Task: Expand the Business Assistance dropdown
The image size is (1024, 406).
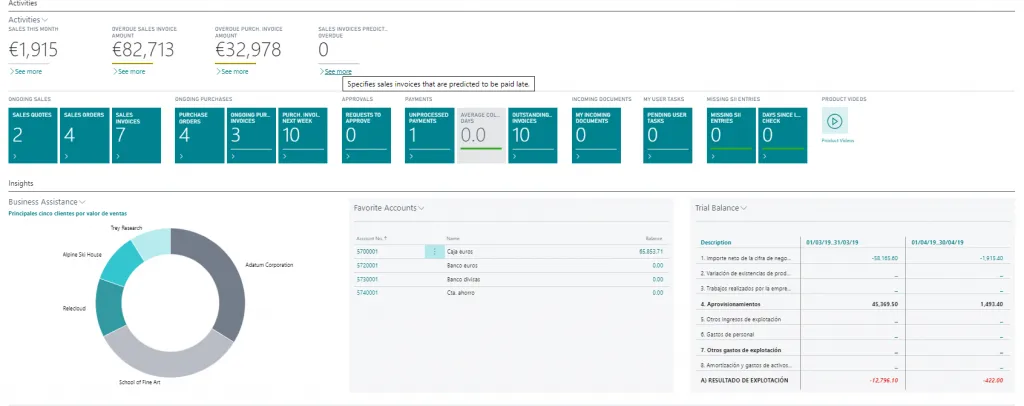Action: coord(82,202)
